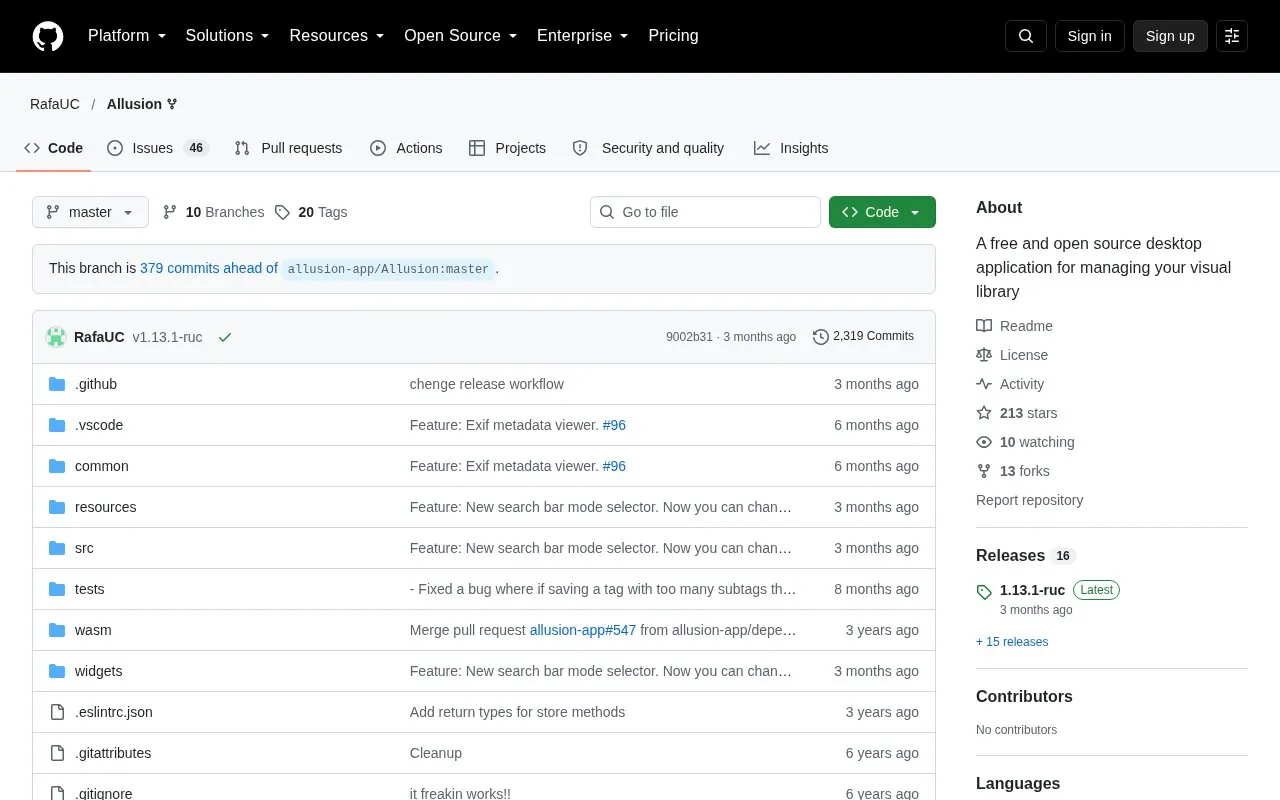Switch to the Pull requests tab
This screenshot has width=1280, height=800.
tap(288, 148)
